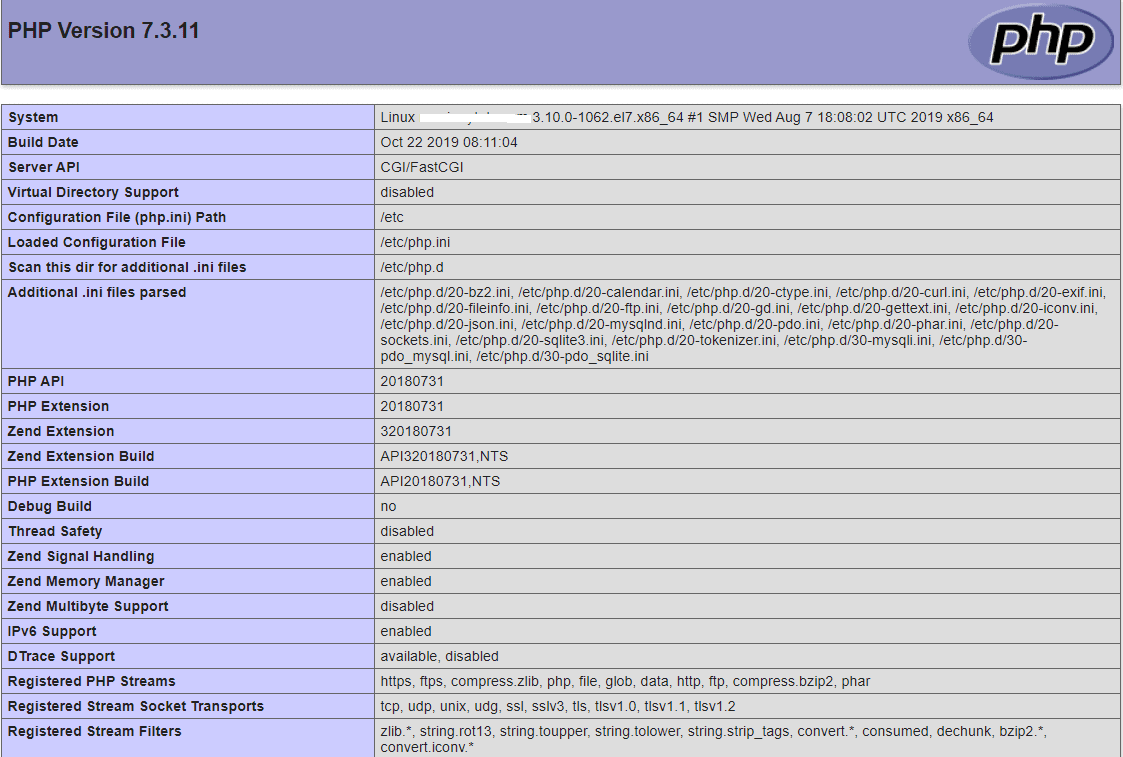This screenshot has width=1123, height=757.
Task: Select the /etc/php.ini value
Action: 415,243
